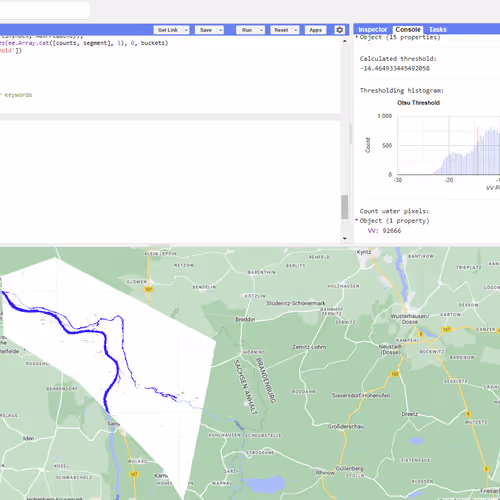Open the settings gear in the code editor toolbar

tap(339, 30)
